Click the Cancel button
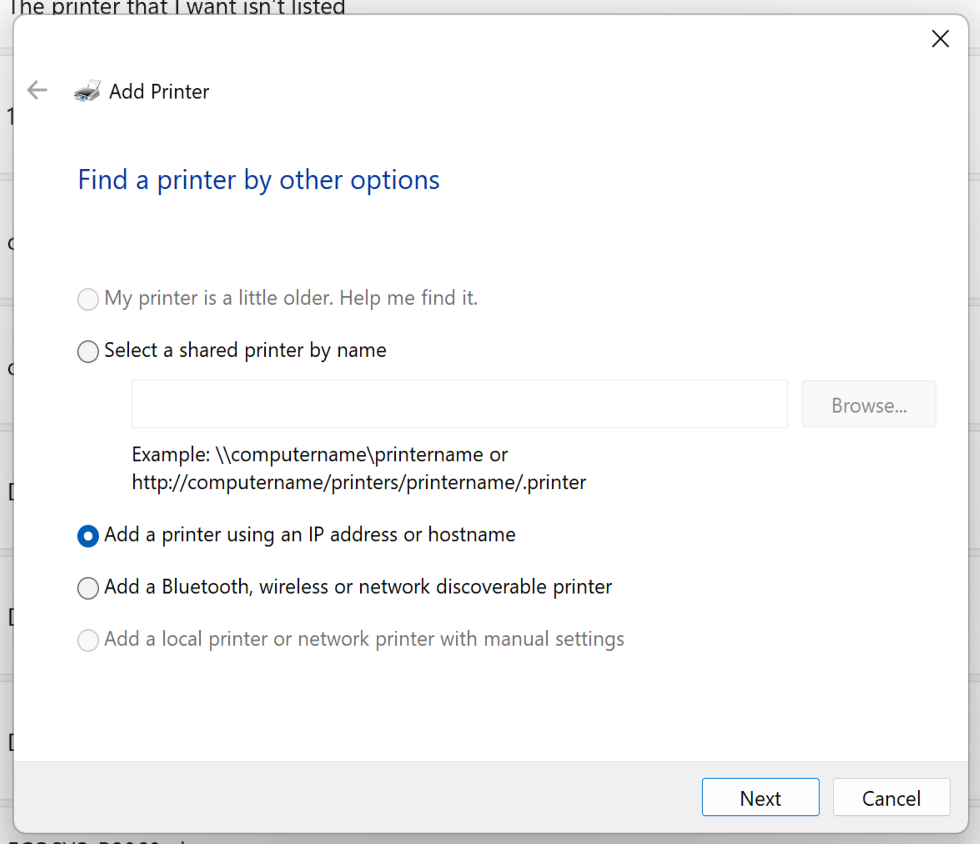This screenshot has height=844, width=980. coord(891,798)
